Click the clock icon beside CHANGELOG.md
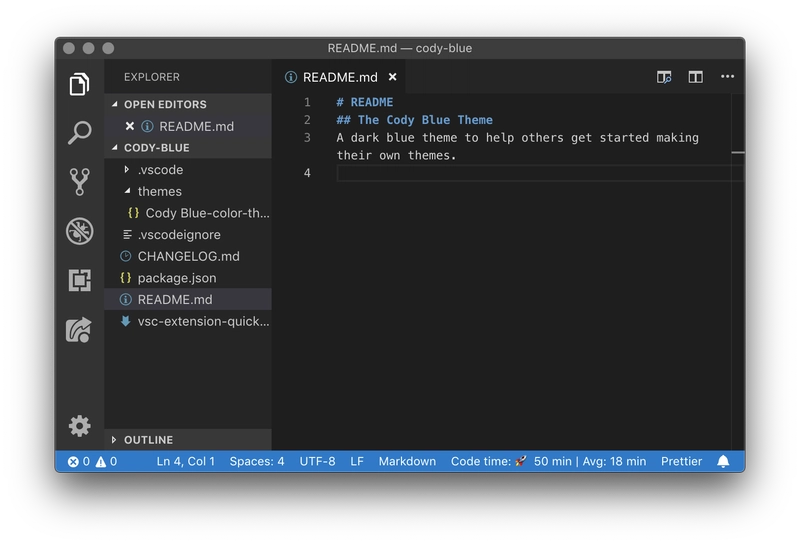Viewport: 800px width, 545px height. [126, 256]
